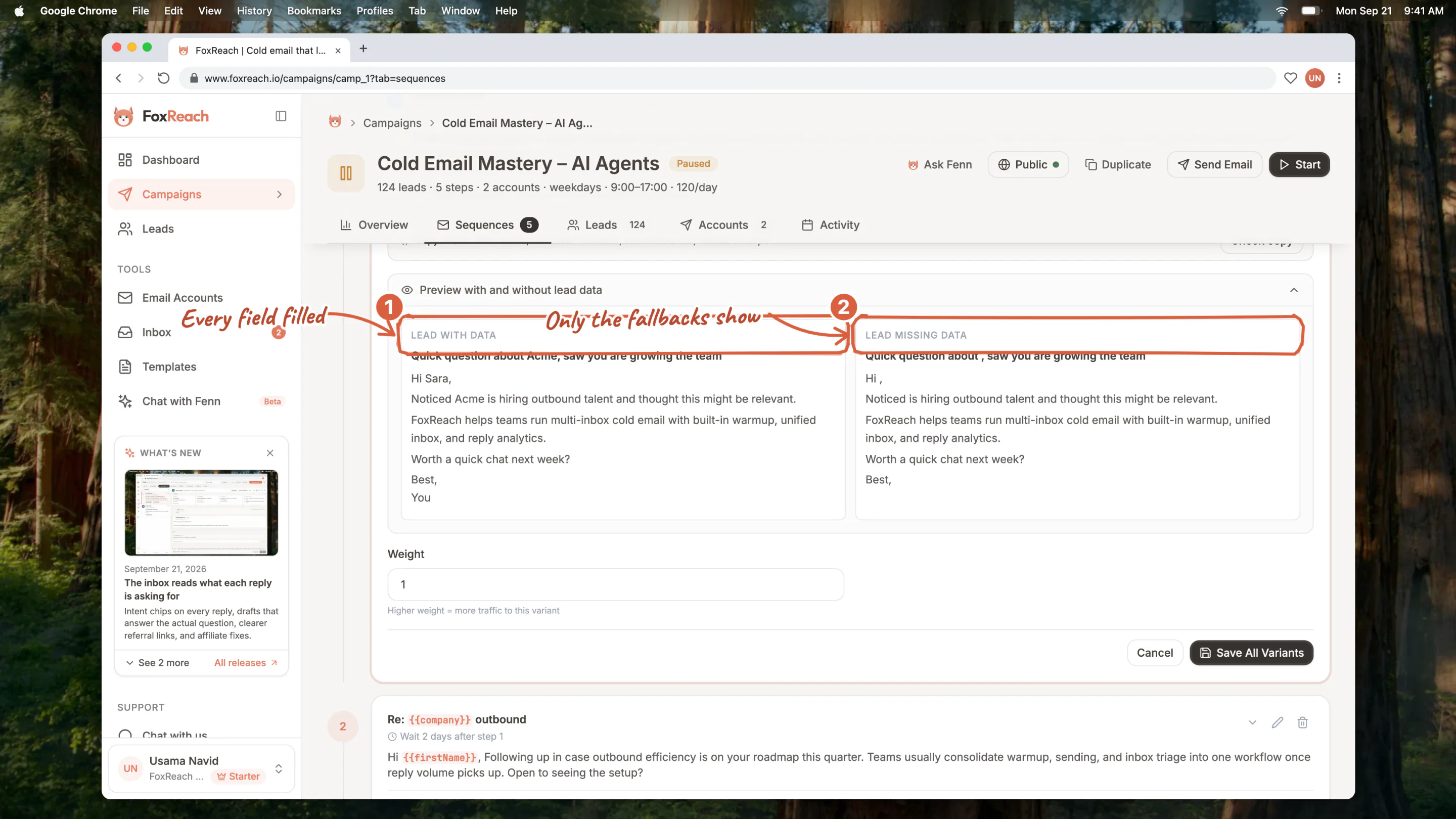
Task: Click the Paused status badge
Action: click(693, 163)
